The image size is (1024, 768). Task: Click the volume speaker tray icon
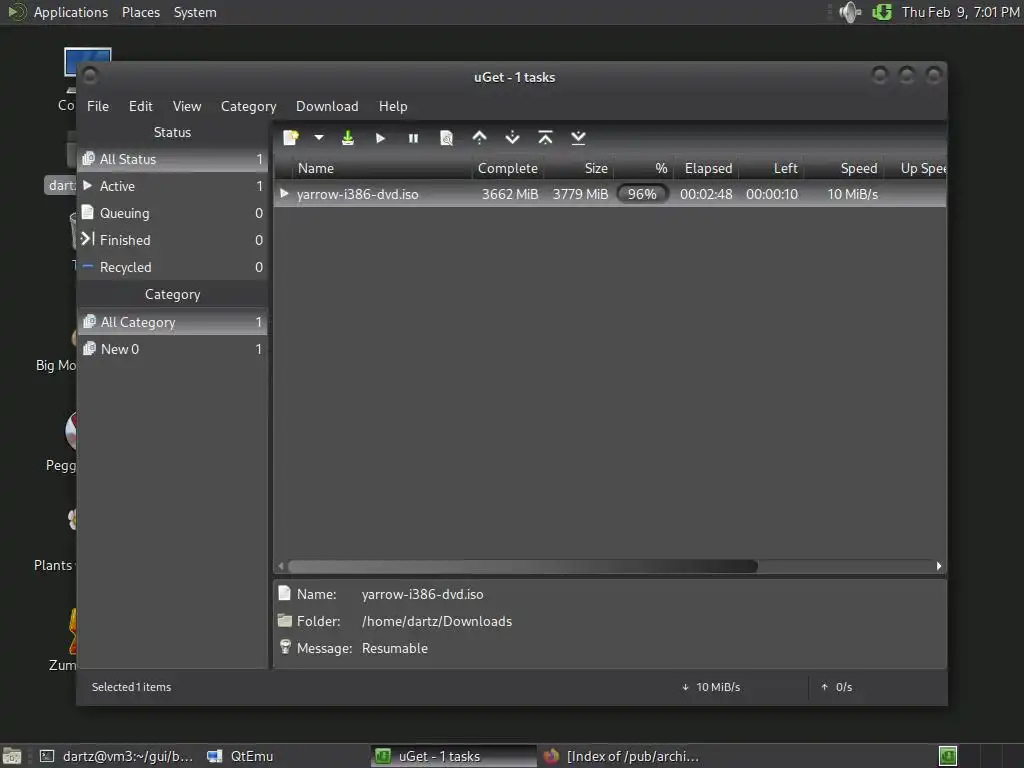[850, 12]
